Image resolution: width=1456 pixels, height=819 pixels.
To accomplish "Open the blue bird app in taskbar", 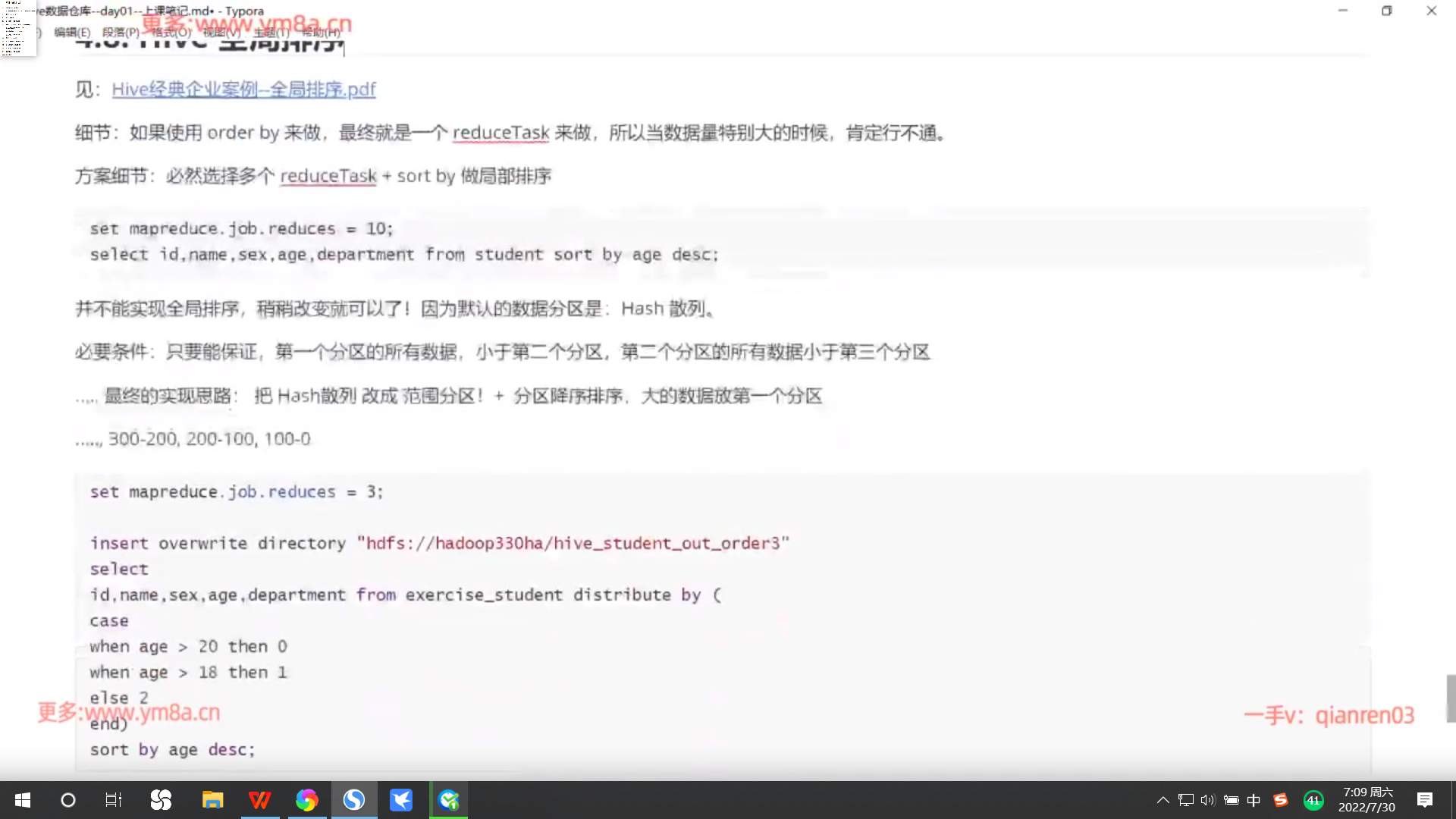I will point(400,800).
